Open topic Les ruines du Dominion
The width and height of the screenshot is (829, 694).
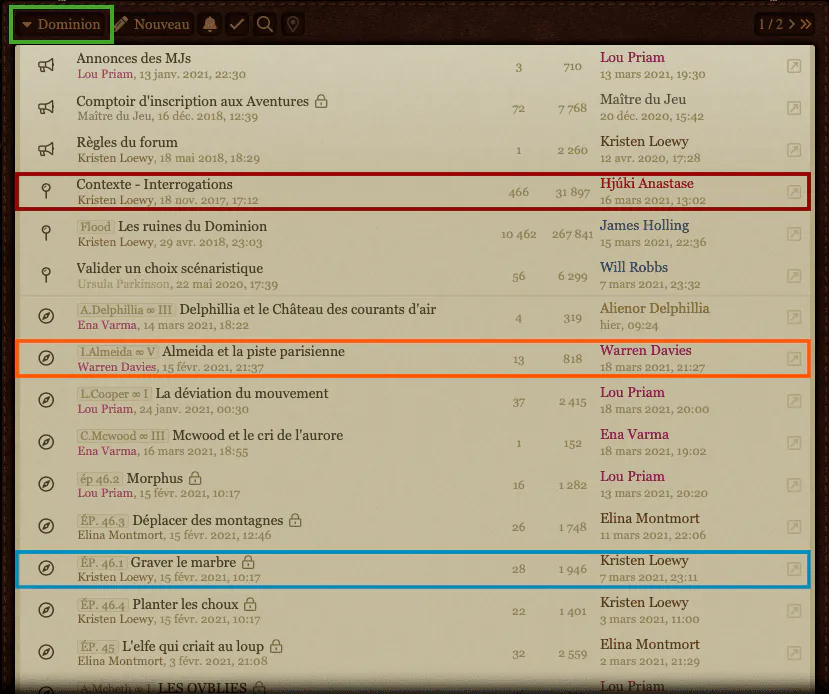tap(192, 226)
